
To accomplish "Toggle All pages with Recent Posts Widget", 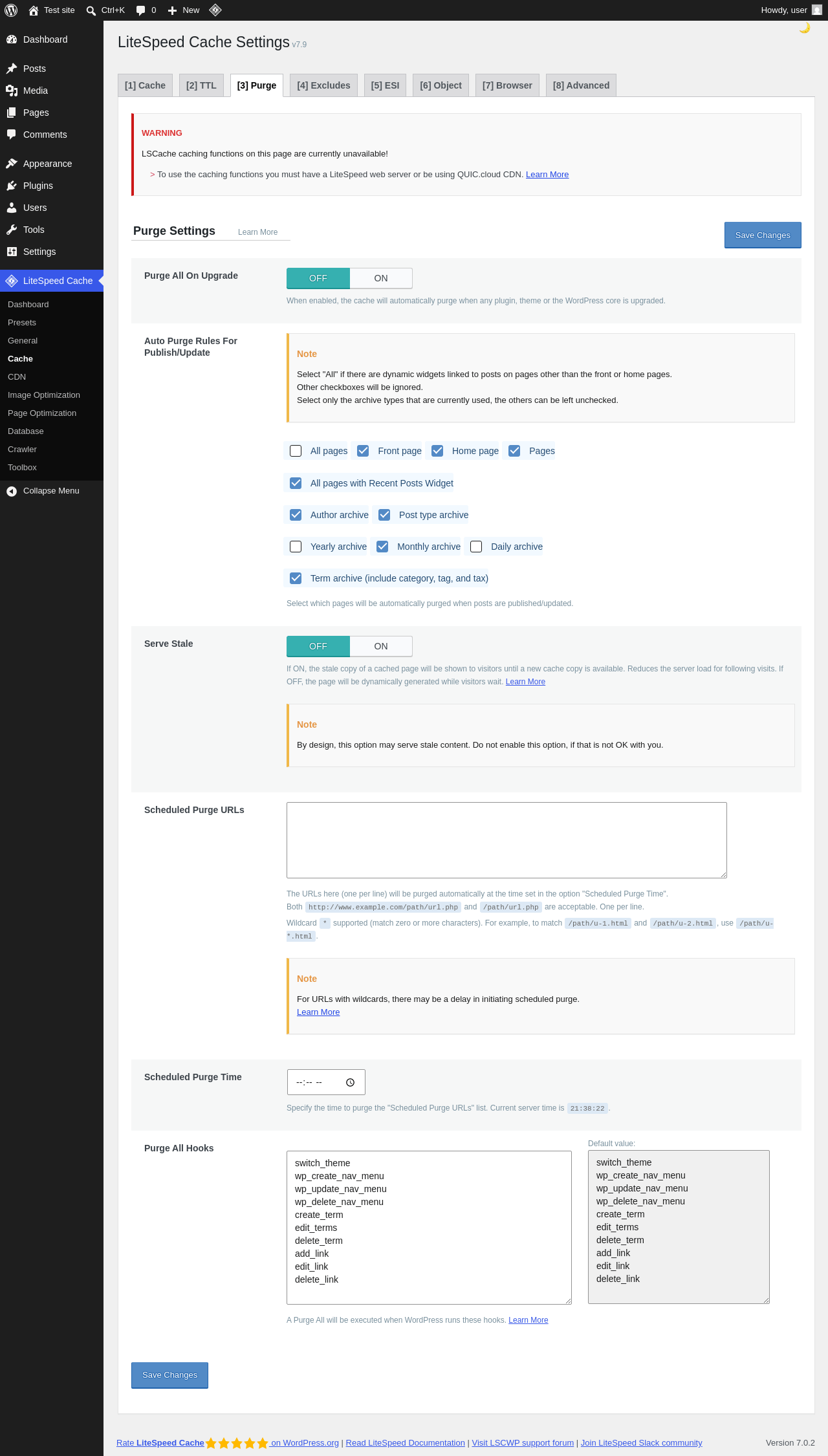I will [296, 483].
